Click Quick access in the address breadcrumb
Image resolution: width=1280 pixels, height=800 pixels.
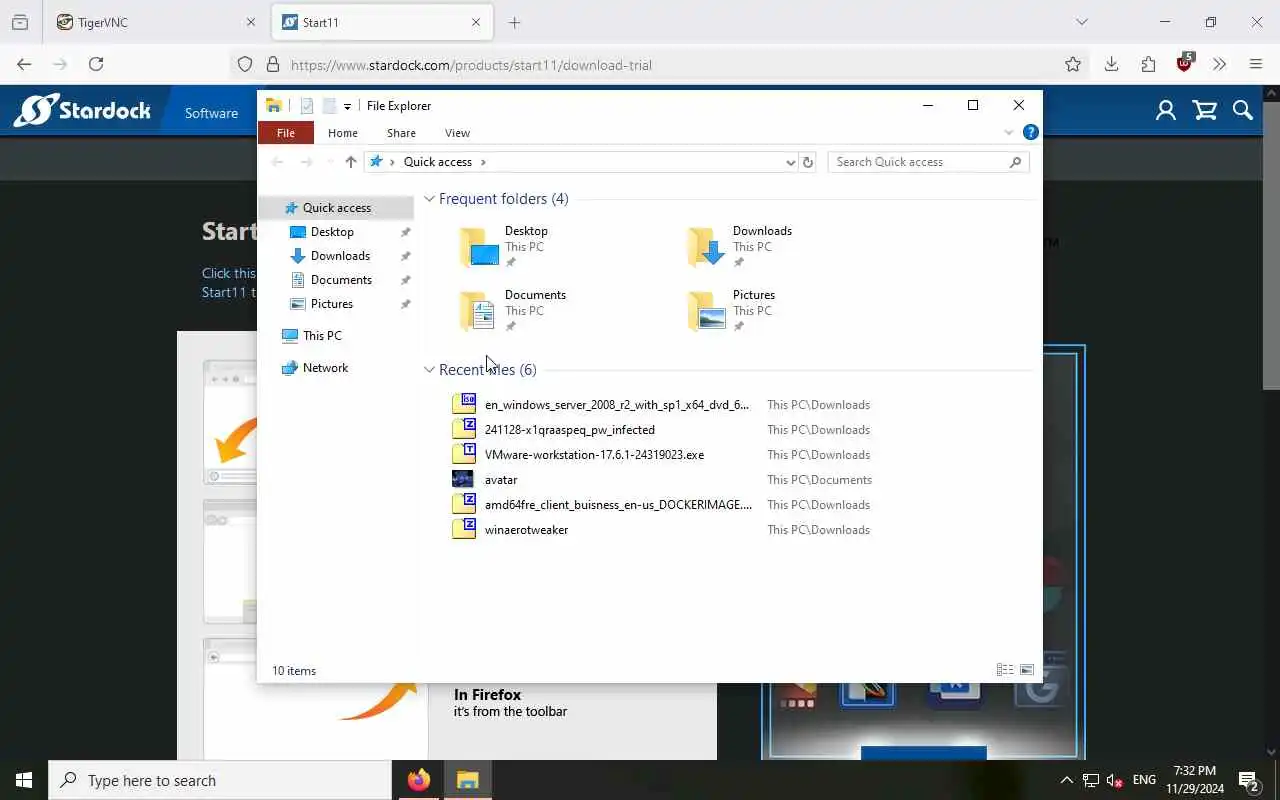click(x=437, y=162)
